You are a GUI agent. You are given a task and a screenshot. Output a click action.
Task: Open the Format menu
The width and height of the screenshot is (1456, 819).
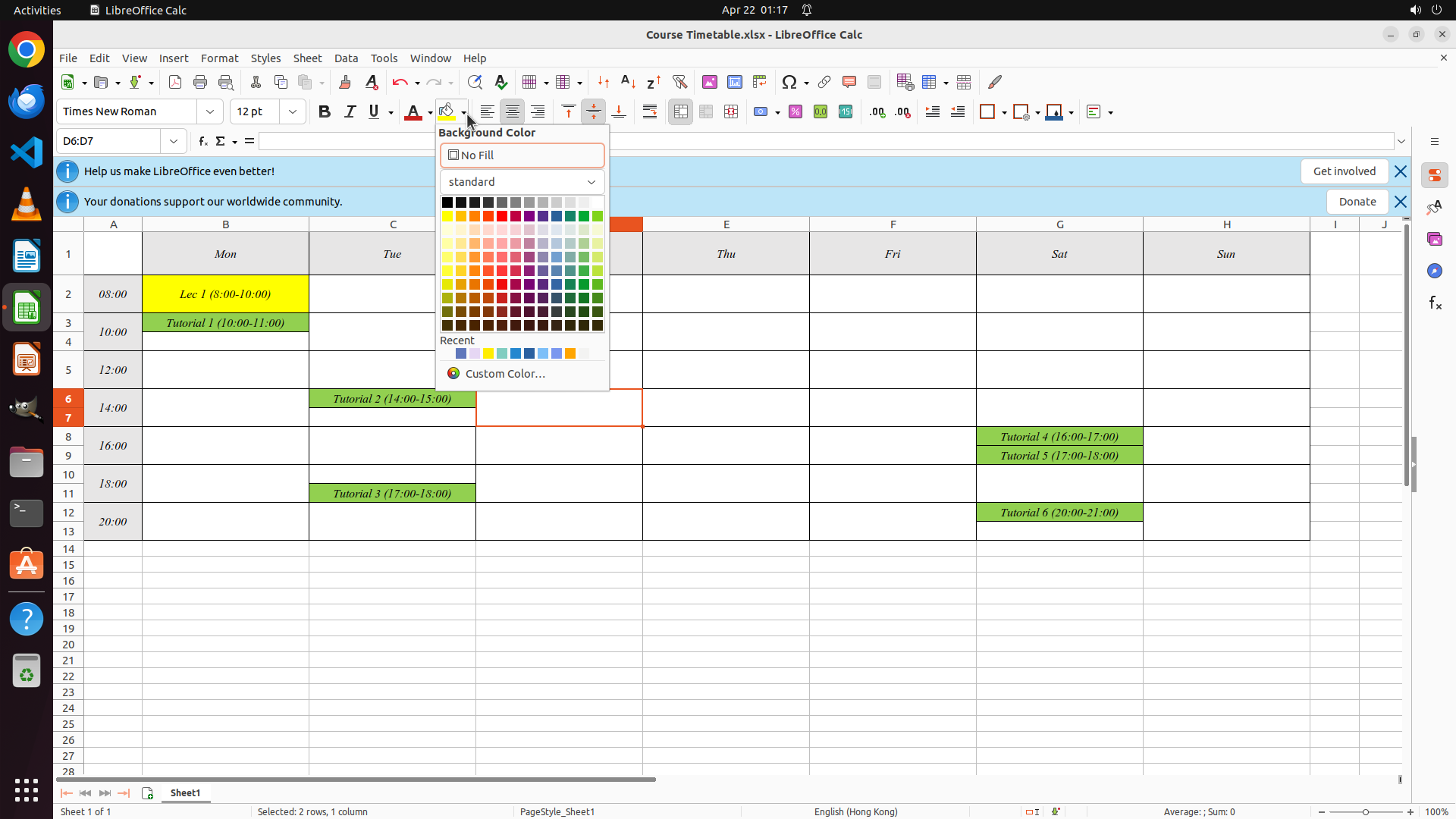tap(219, 58)
